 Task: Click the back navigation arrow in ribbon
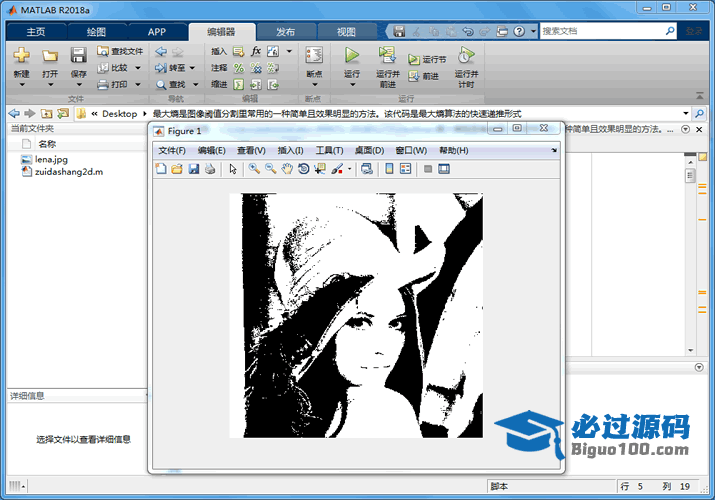[x=161, y=52]
